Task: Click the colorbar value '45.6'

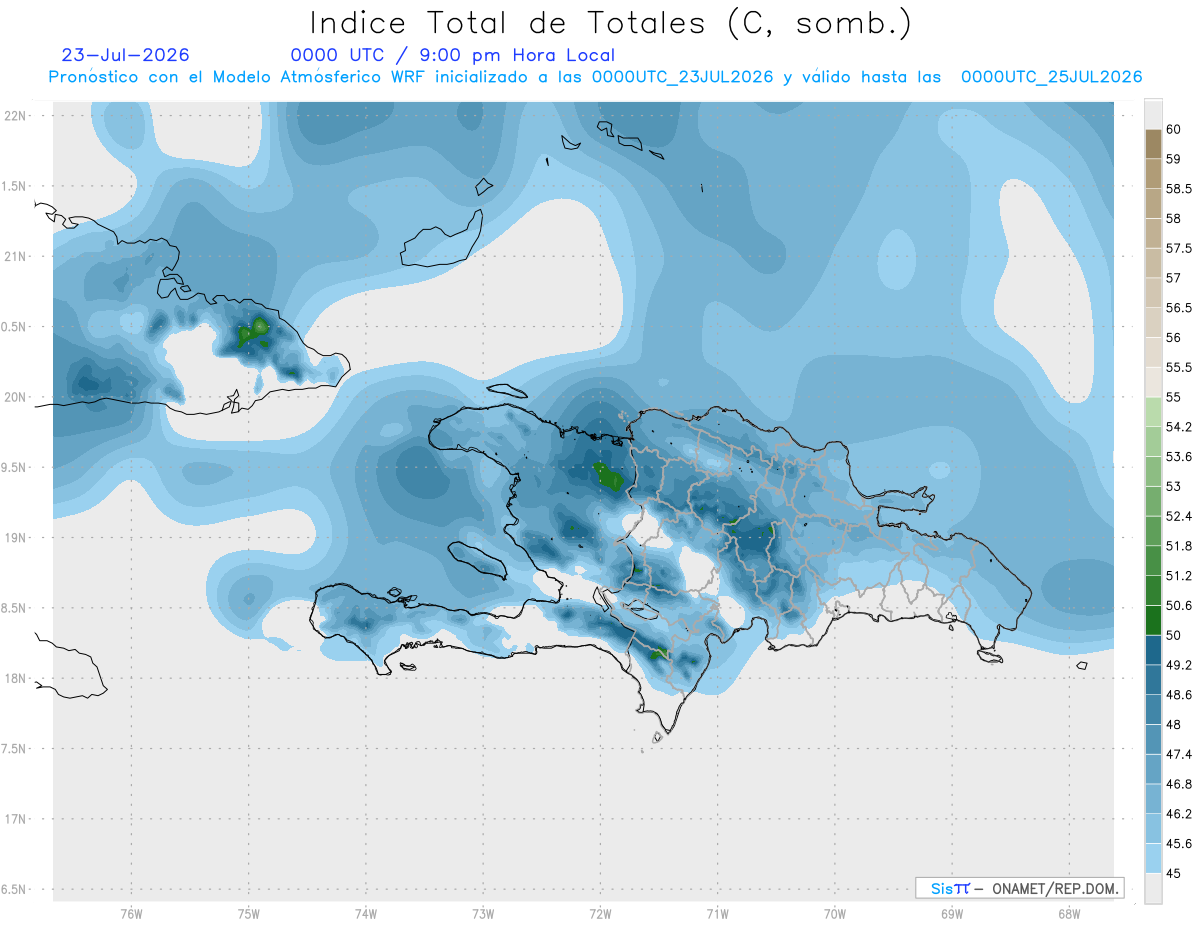Action: pos(1178,844)
